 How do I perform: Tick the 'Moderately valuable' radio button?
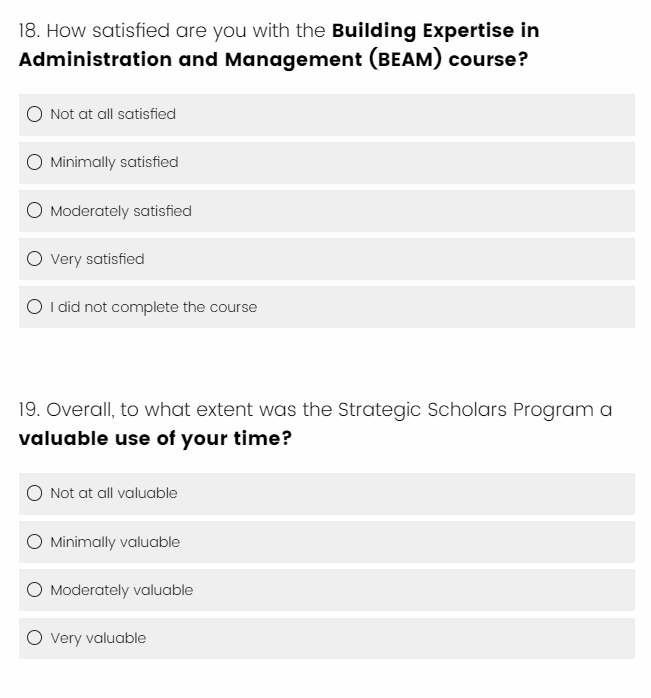35,590
